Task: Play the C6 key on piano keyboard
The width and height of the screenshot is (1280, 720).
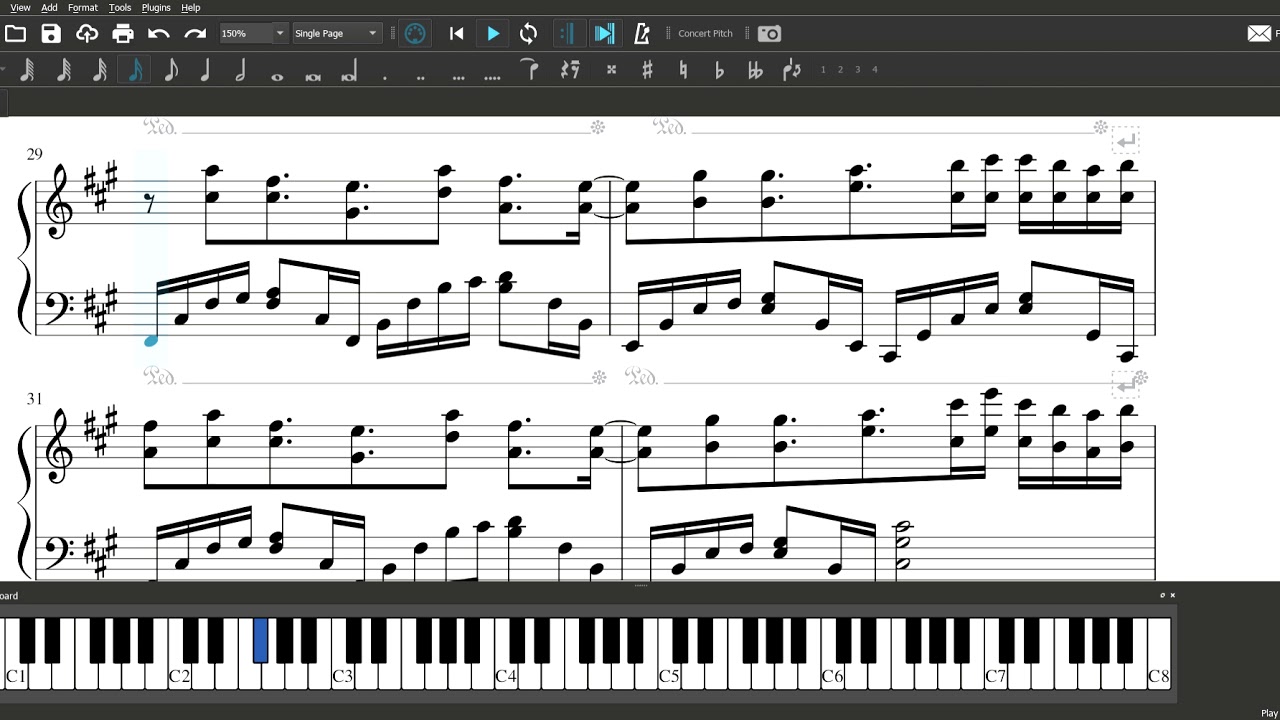Action: 832,676
